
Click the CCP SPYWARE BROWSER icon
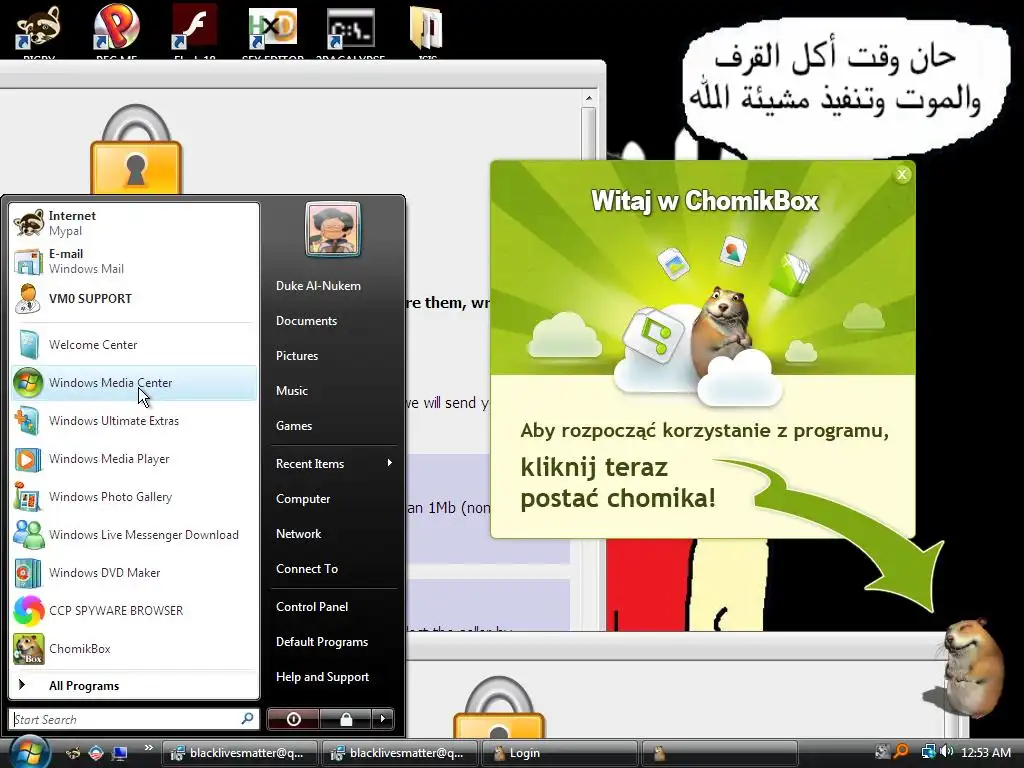(x=27, y=611)
